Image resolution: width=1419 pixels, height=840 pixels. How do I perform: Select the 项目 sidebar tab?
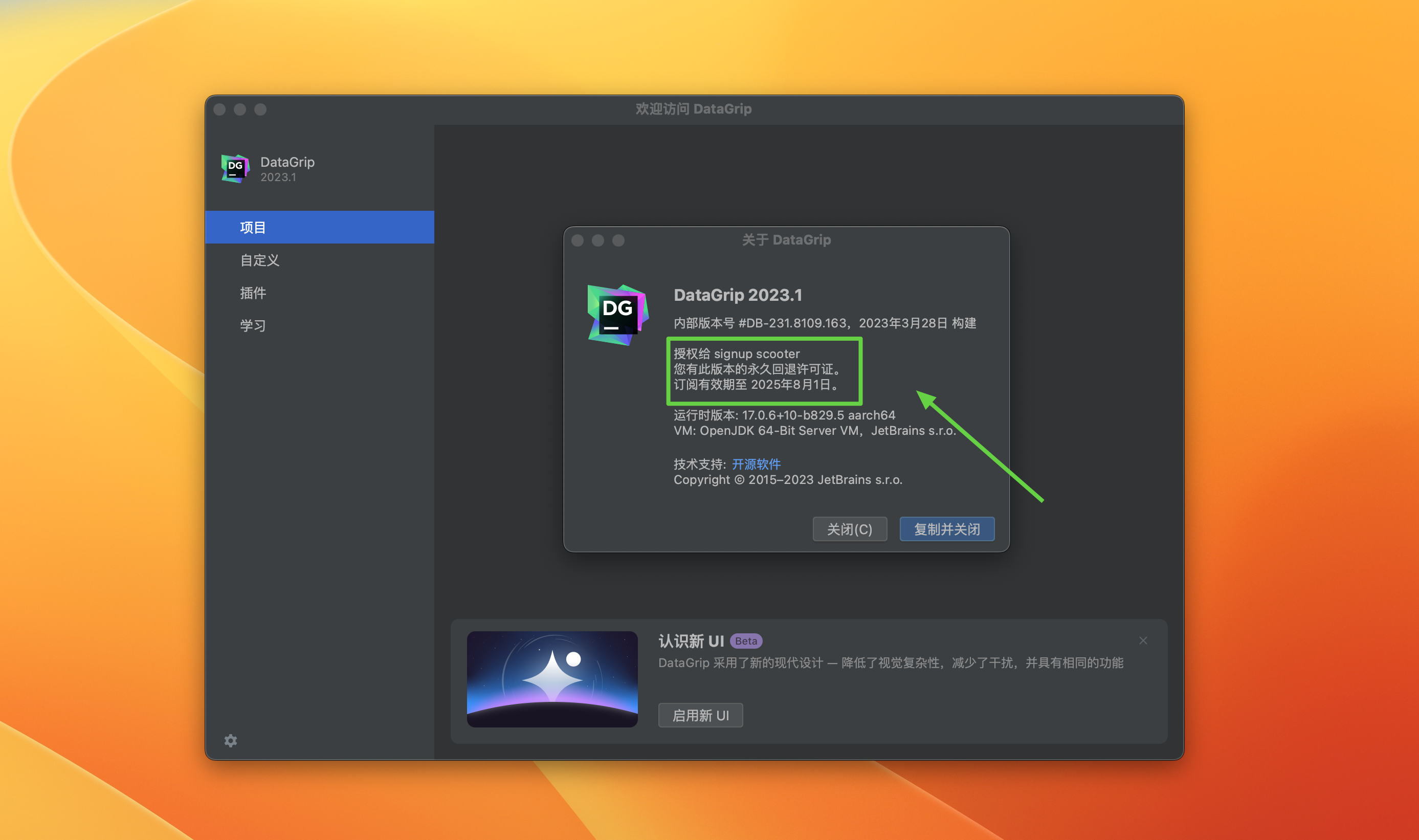click(319, 227)
